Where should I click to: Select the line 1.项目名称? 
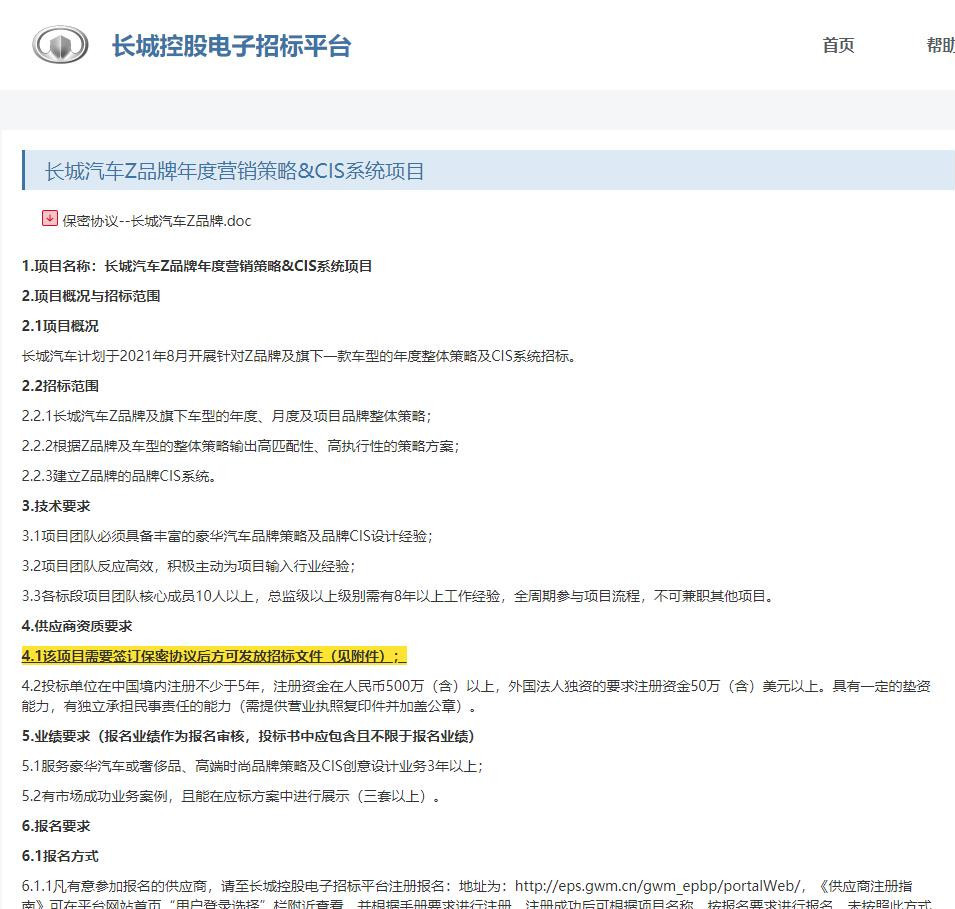point(197,266)
